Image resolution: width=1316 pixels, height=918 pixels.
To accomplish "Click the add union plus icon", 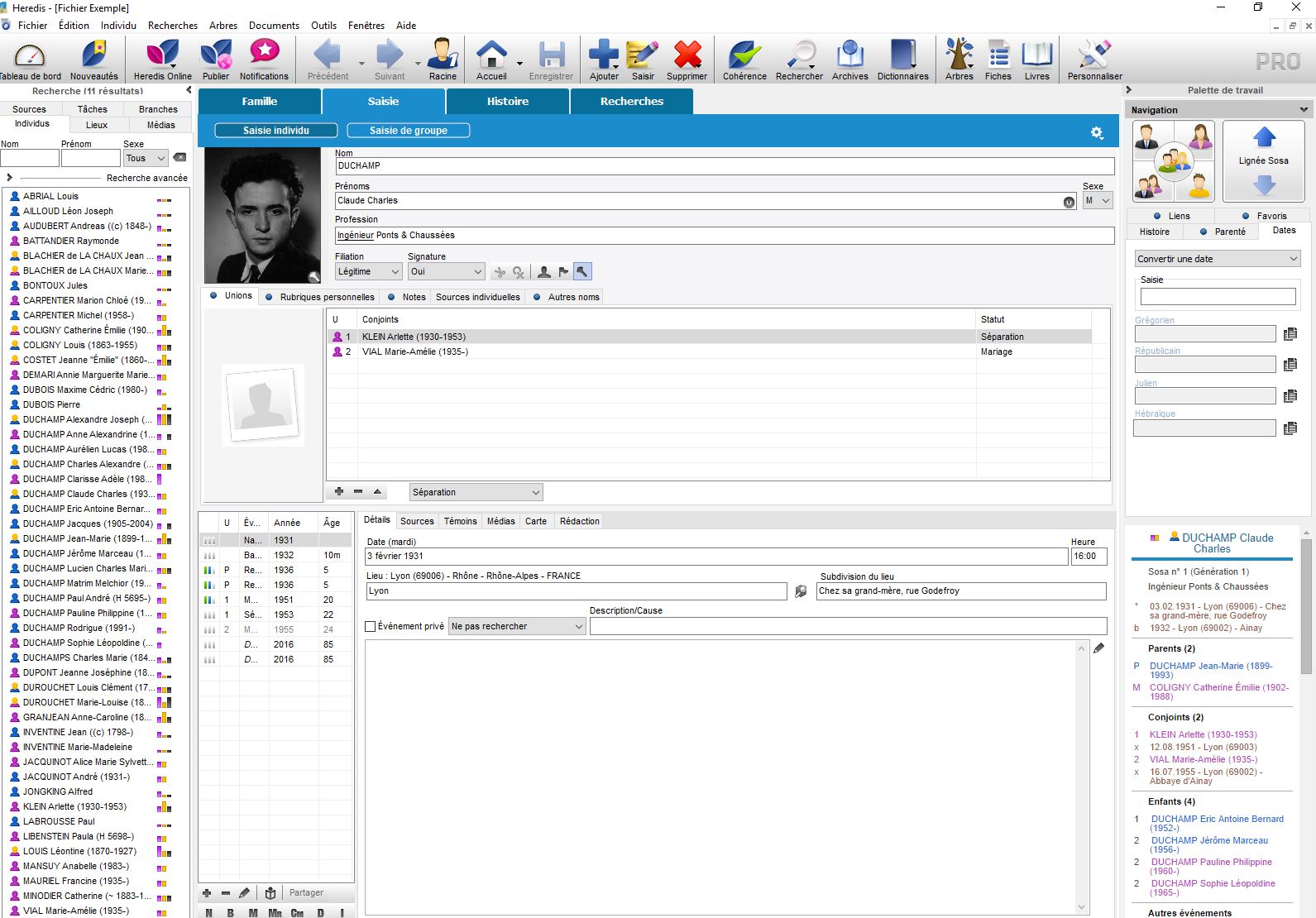I will click(x=339, y=491).
